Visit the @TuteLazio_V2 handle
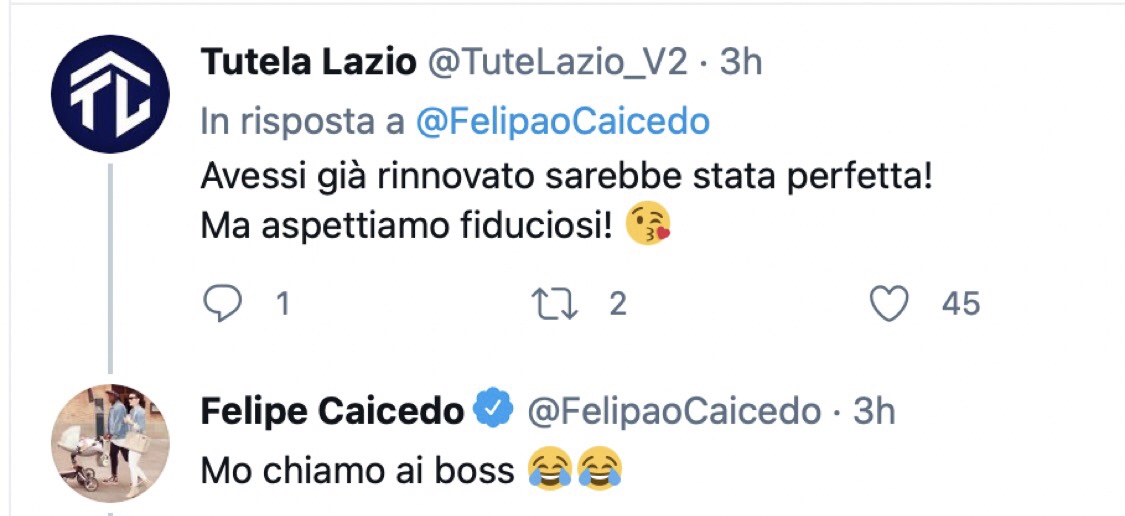The height and width of the screenshot is (516, 1125). pos(558,62)
